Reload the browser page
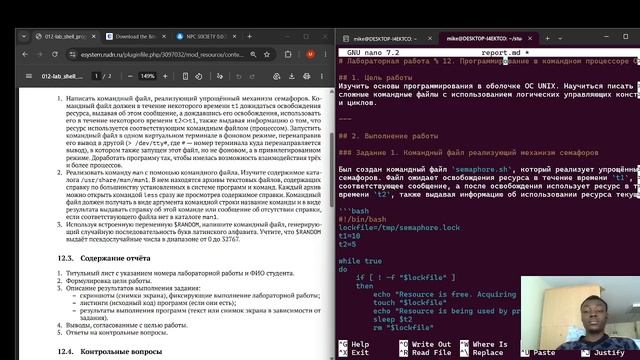 (55, 54)
